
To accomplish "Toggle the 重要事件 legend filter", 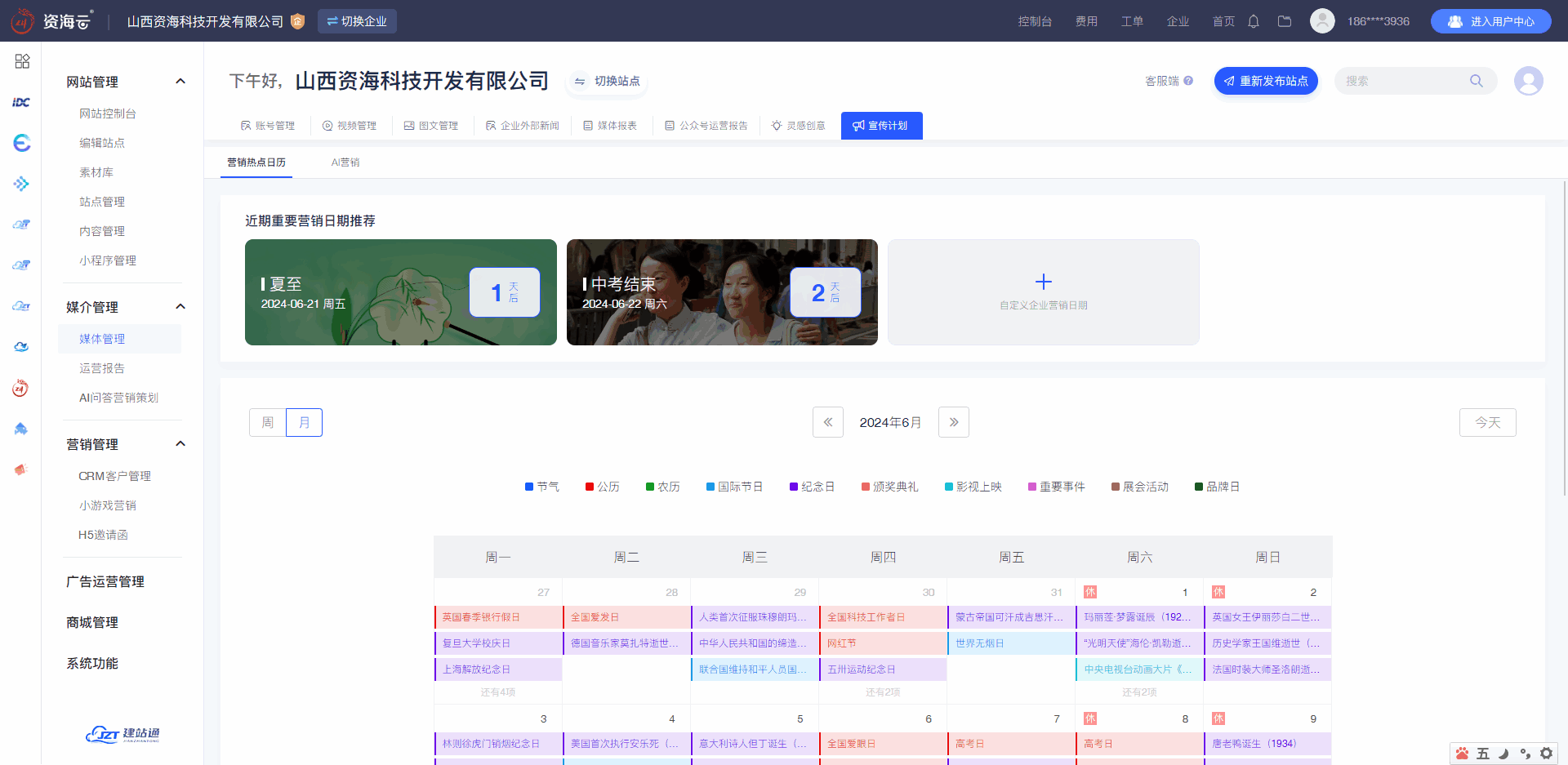I will 1056,487.
